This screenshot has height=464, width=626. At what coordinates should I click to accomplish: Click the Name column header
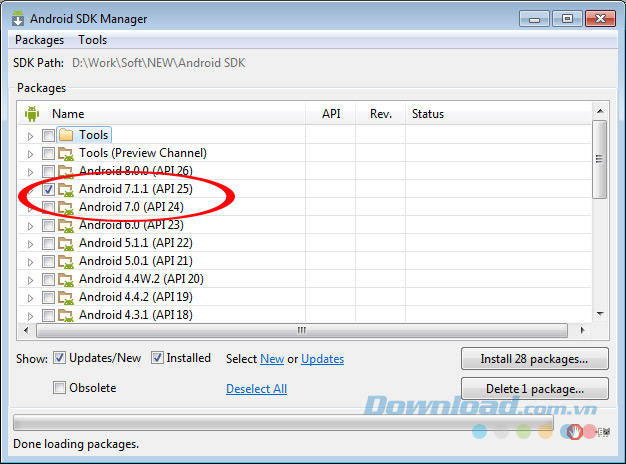tap(162, 114)
